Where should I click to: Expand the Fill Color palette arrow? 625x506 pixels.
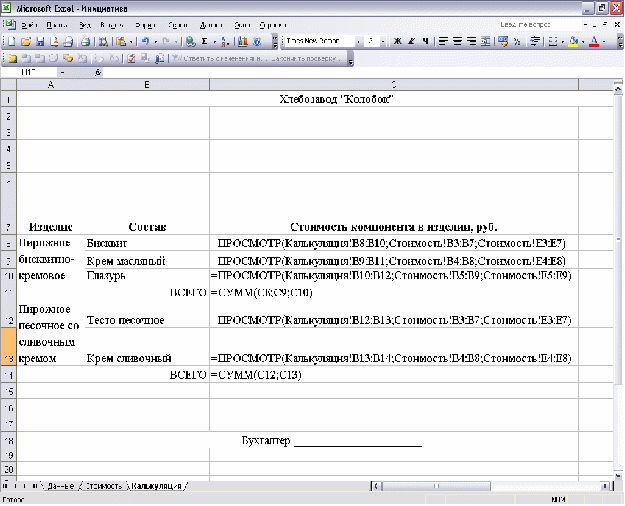pos(583,41)
